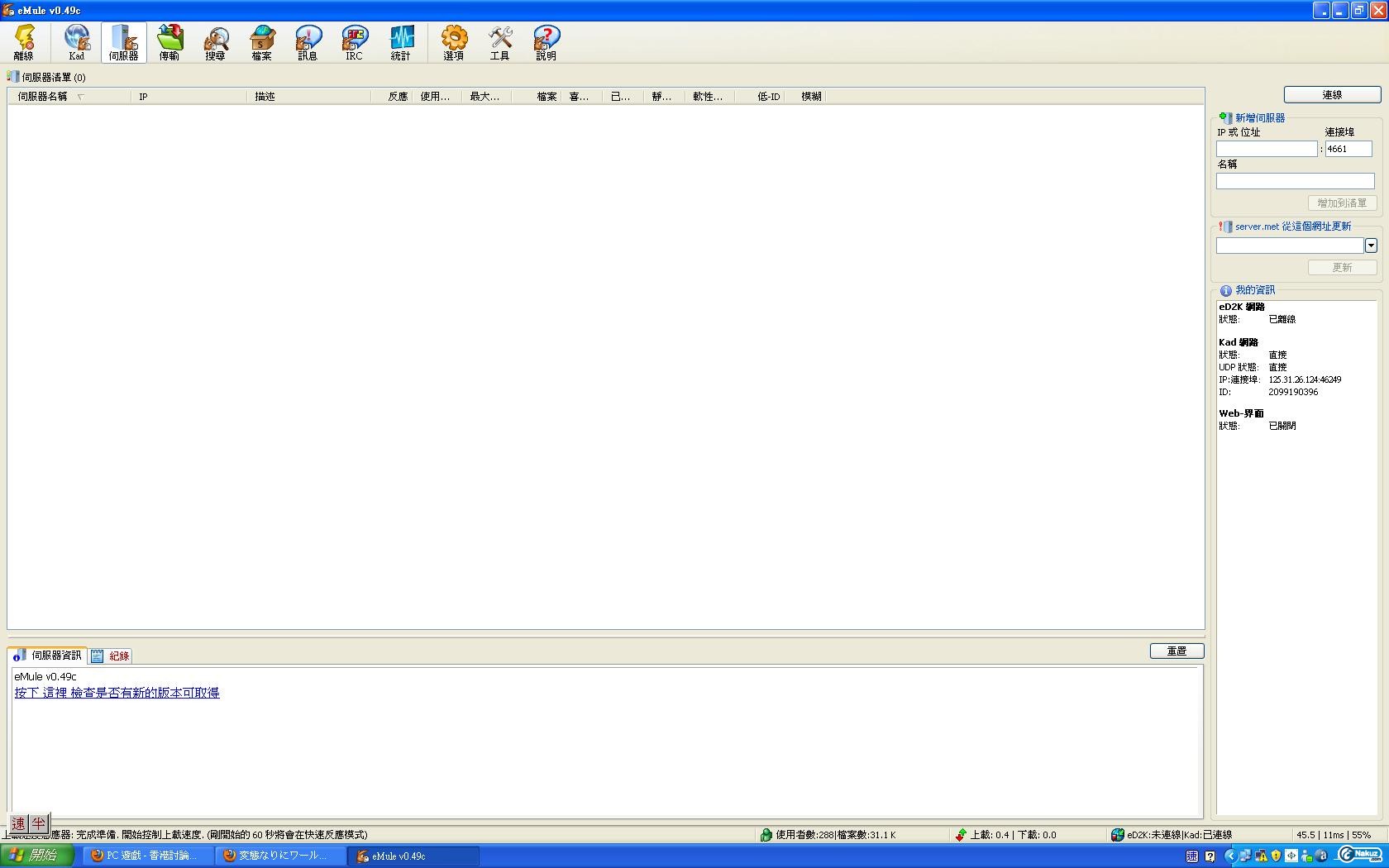
Task: Focus the IP 或 位址 input field
Action: (1266, 149)
